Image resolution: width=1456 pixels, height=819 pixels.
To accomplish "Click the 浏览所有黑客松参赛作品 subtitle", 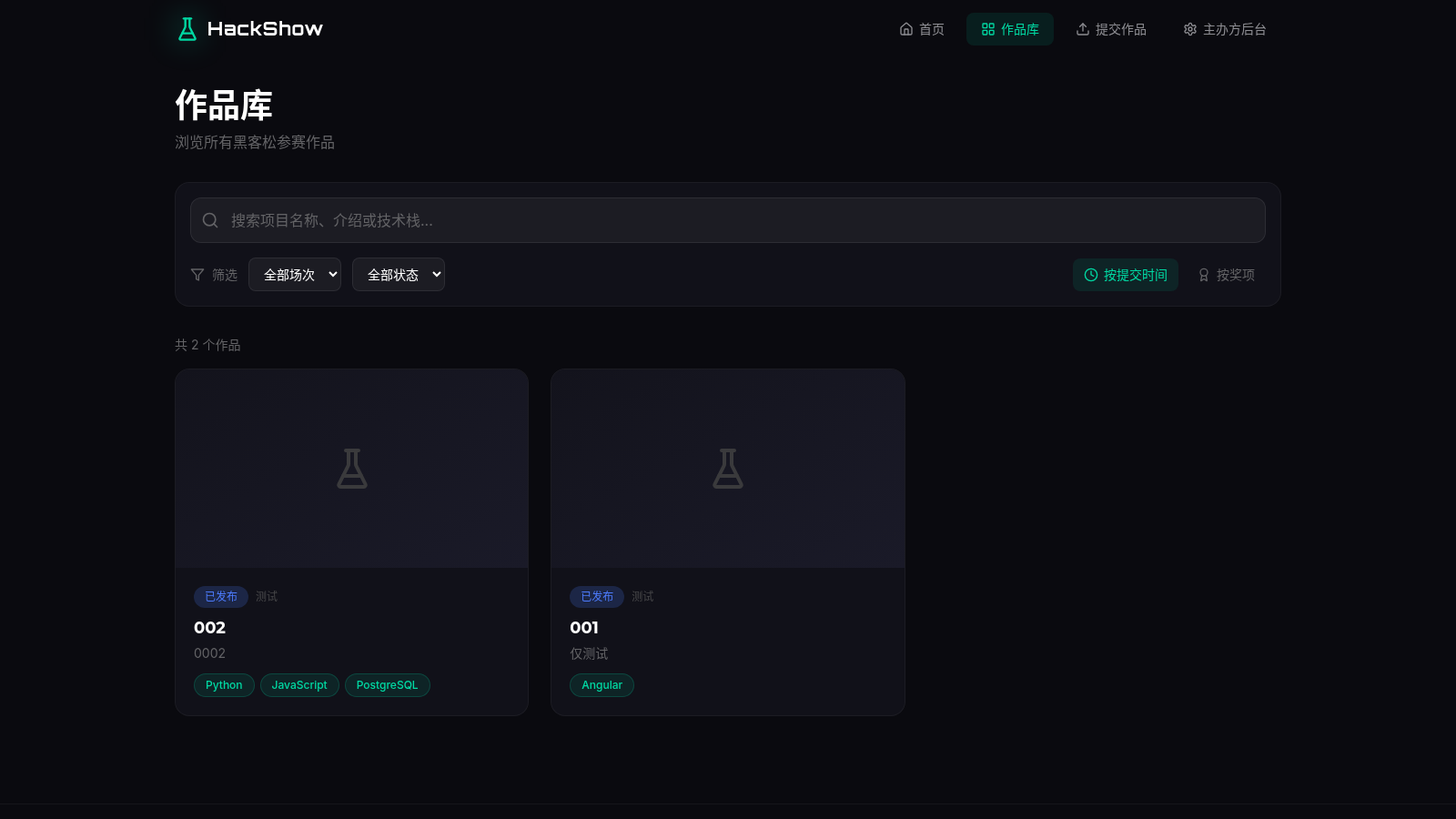I will click(x=255, y=142).
